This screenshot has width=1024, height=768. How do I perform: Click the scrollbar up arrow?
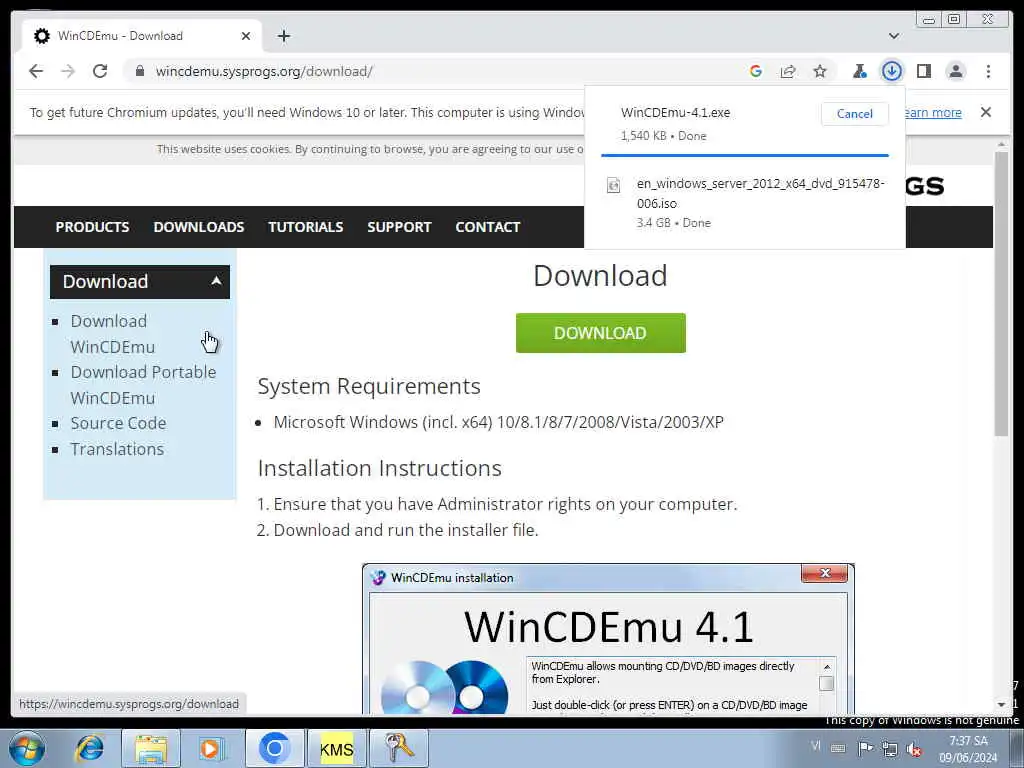(1001, 144)
